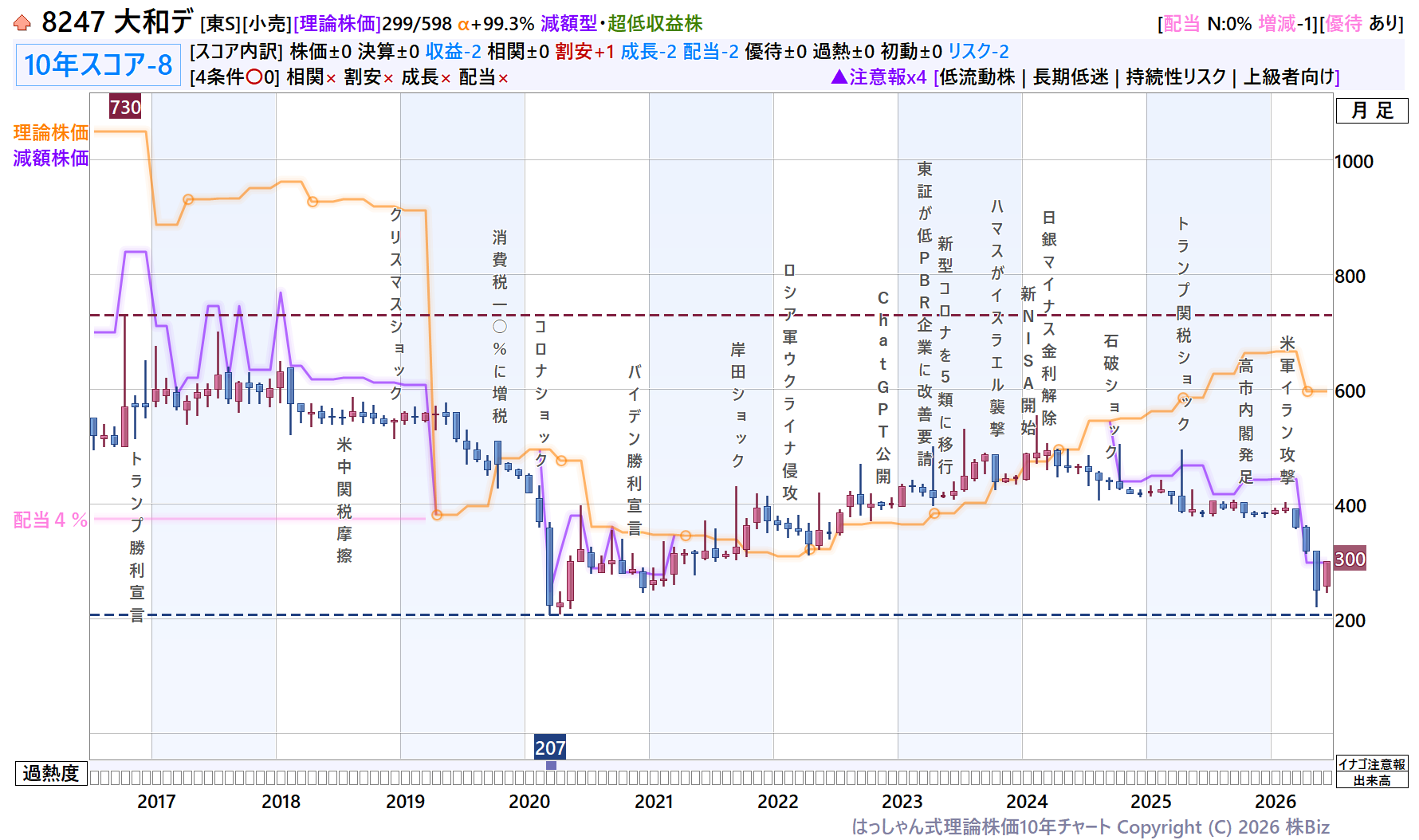Click the 配当 N:0% indicator
1419x840 pixels.
pos(1207,24)
